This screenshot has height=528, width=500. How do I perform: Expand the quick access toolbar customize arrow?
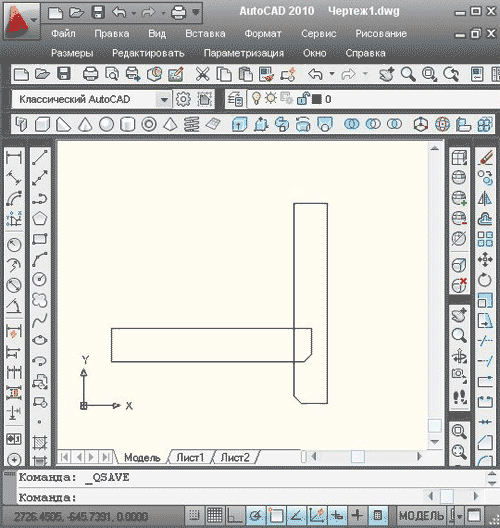(x=196, y=12)
